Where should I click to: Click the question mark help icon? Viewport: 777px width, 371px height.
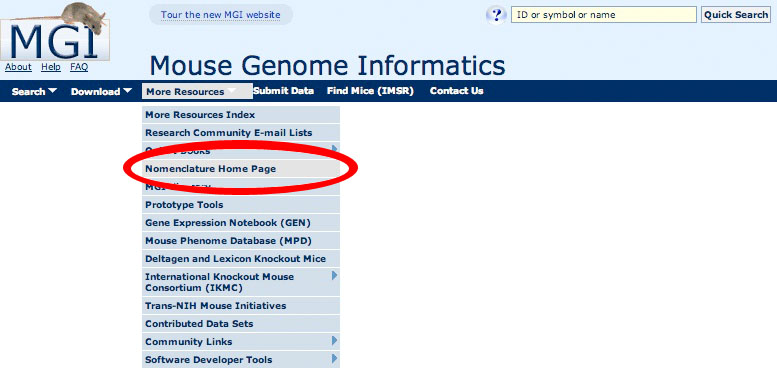(x=496, y=15)
